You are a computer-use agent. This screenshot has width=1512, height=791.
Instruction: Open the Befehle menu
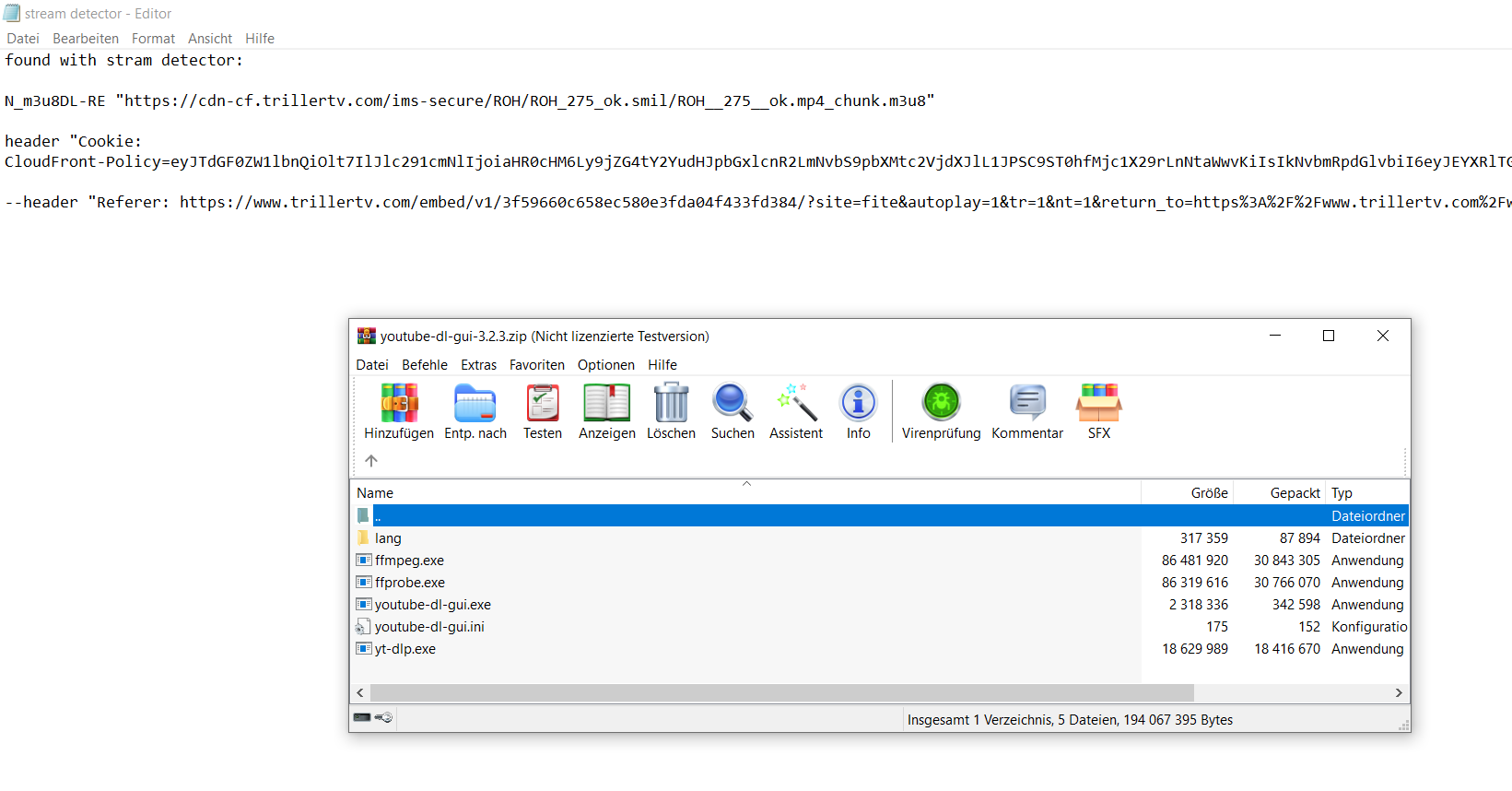pyautogui.click(x=425, y=365)
